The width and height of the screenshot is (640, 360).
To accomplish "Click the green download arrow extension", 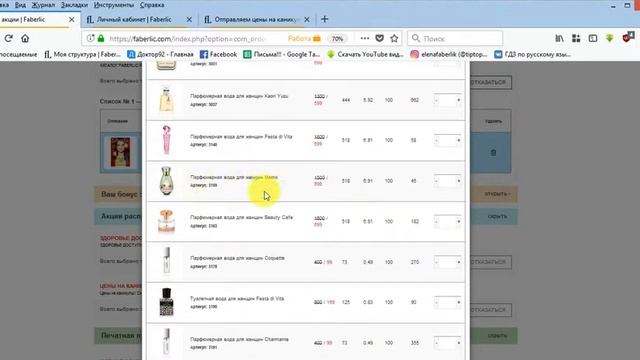I will (609, 38).
